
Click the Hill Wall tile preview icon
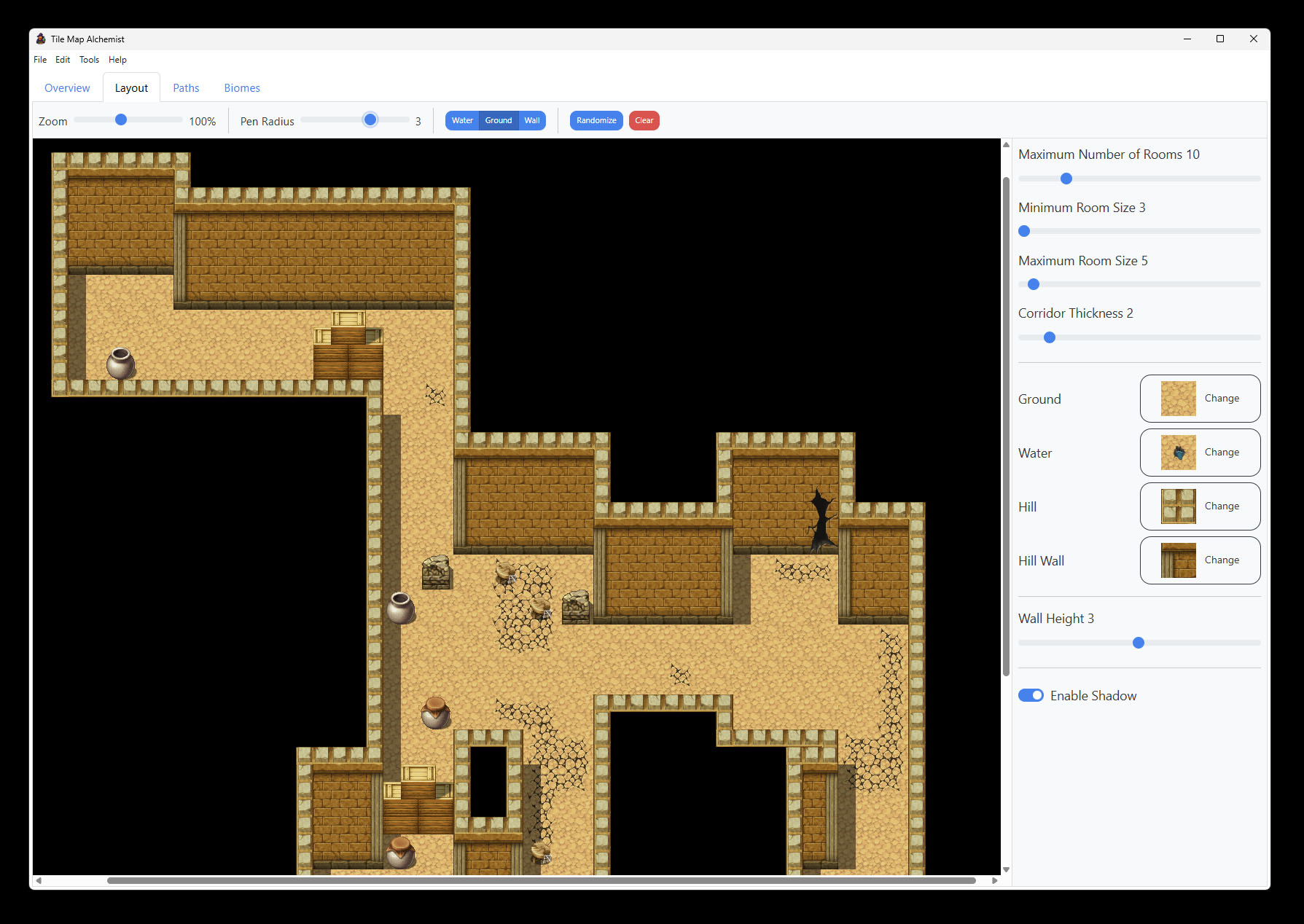pyautogui.click(x=1178, y=560)
